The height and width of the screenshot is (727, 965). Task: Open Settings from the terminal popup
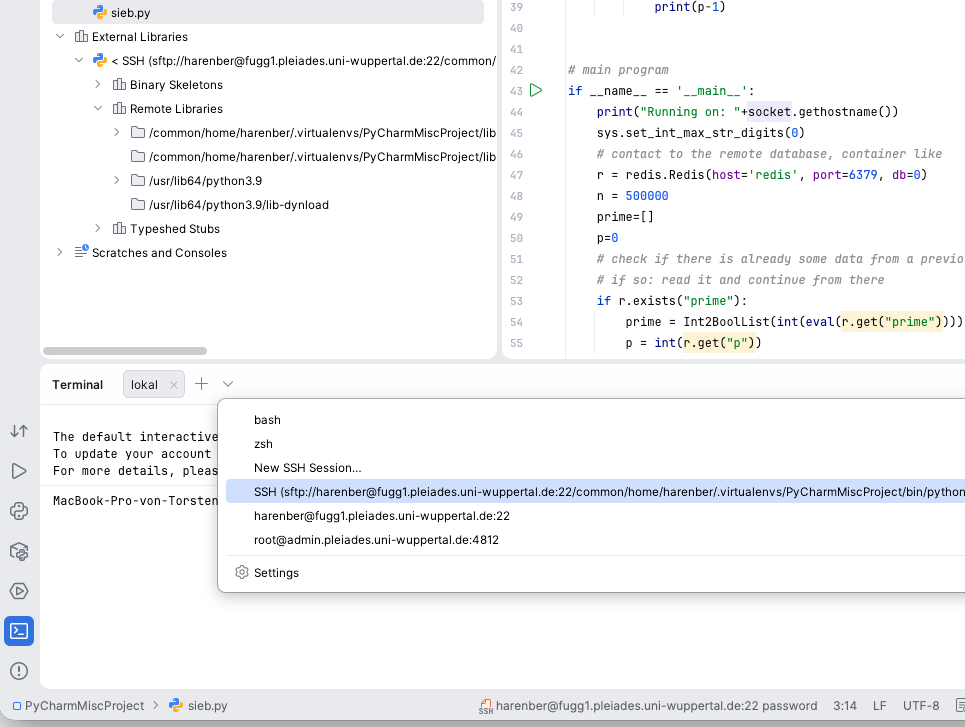coord(276,573)
